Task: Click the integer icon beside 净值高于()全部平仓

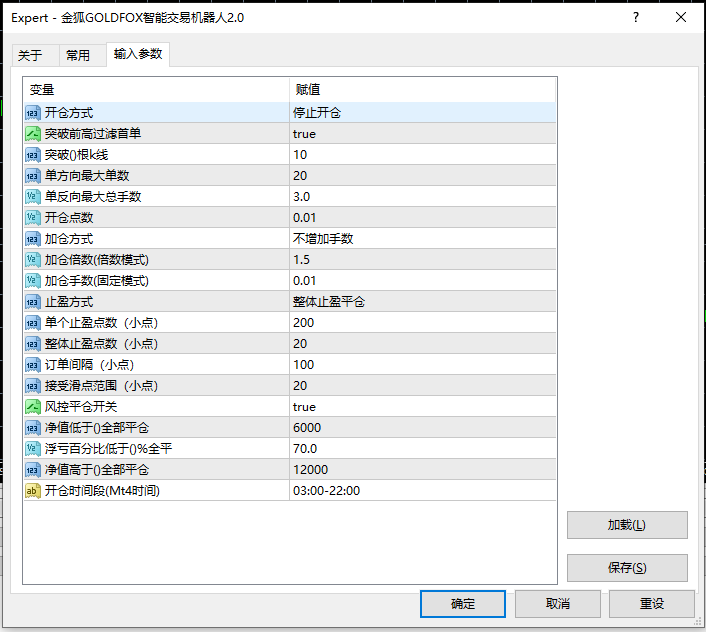Action: click(x=33, y=470)
